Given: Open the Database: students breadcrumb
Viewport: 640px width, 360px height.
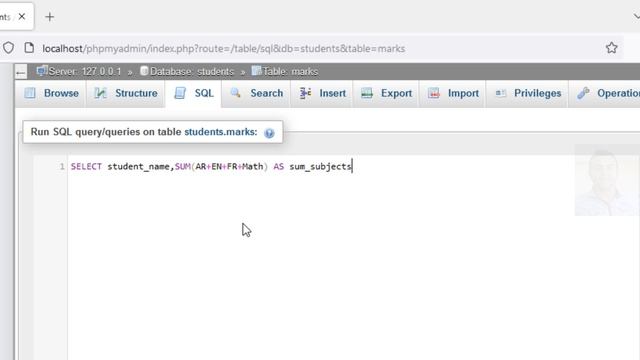Looking at the screenshot, I should 192,71.
